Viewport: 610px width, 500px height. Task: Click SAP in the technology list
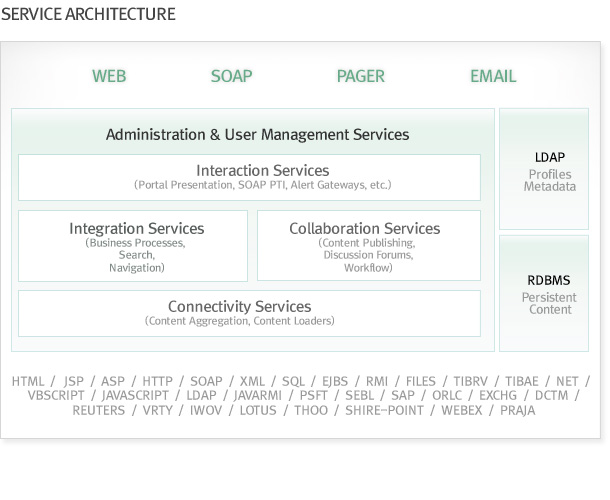pyautogui.click(x=403, y=396)
